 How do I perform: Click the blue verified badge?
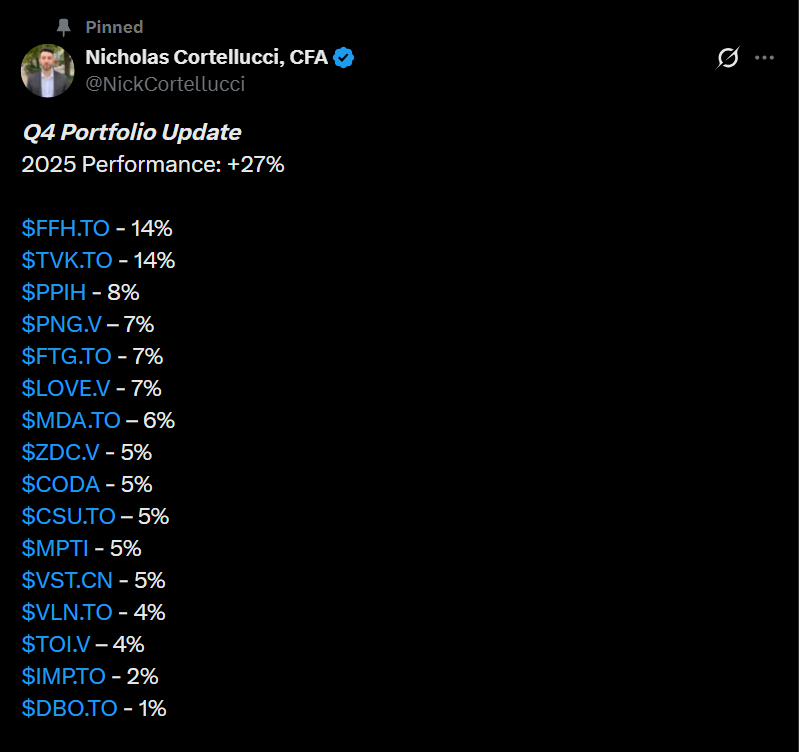(x=344, y=58)
